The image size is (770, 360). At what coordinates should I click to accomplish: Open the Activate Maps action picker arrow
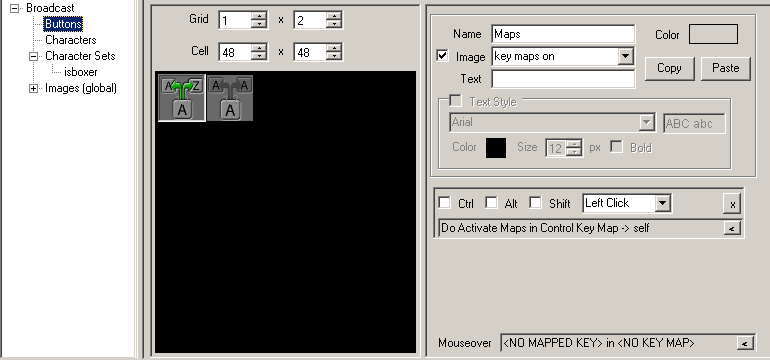(732, 228)
